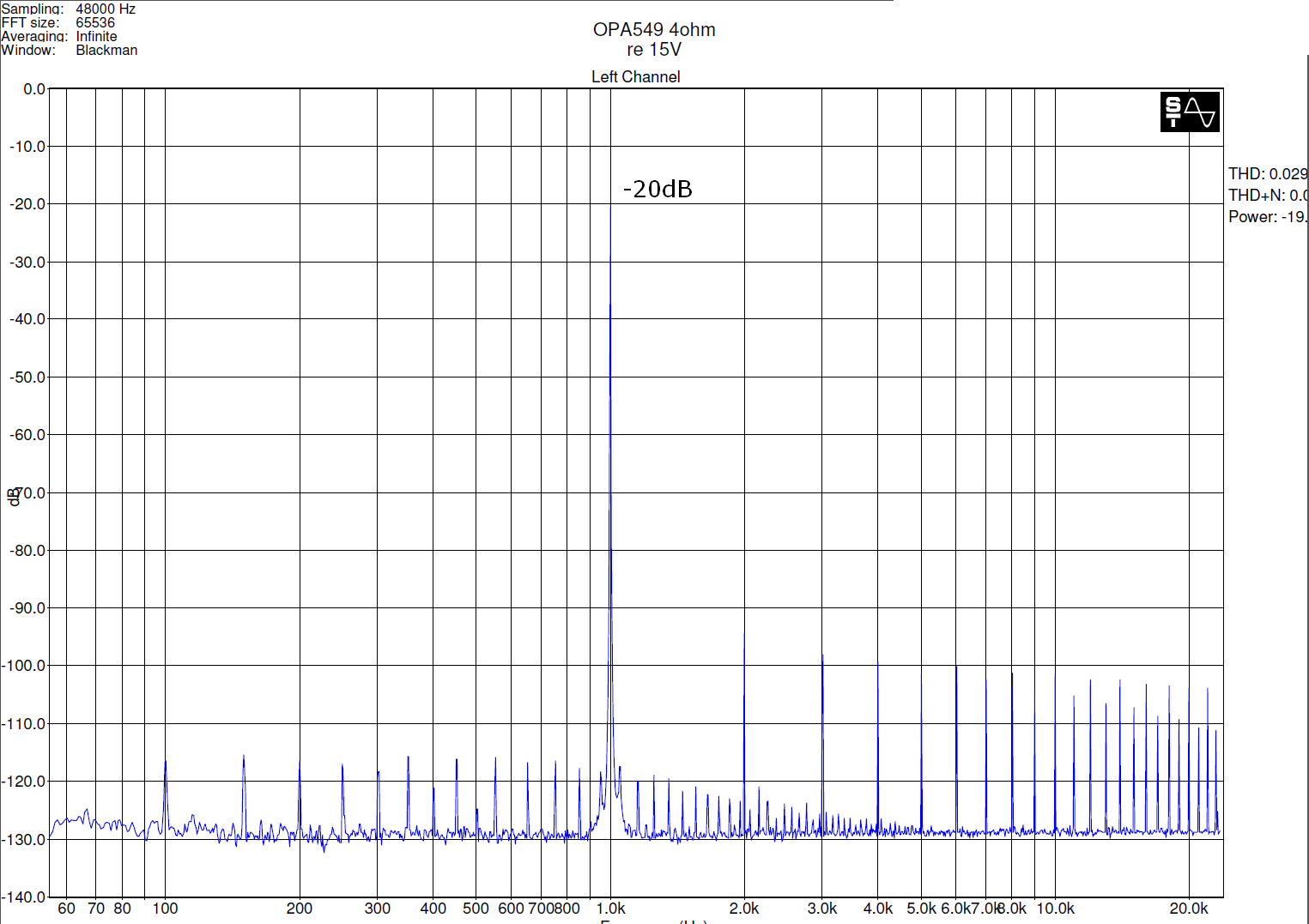Click the '-20.0' y-axis label

tap(27, 204)
